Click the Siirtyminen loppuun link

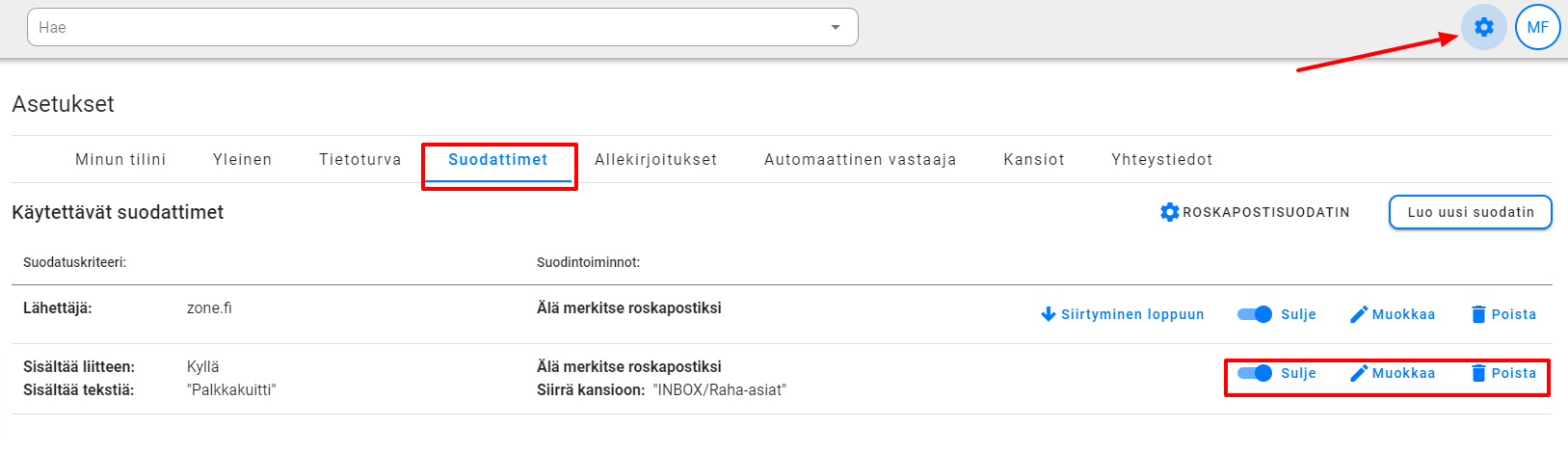[x=1131, y=314]
